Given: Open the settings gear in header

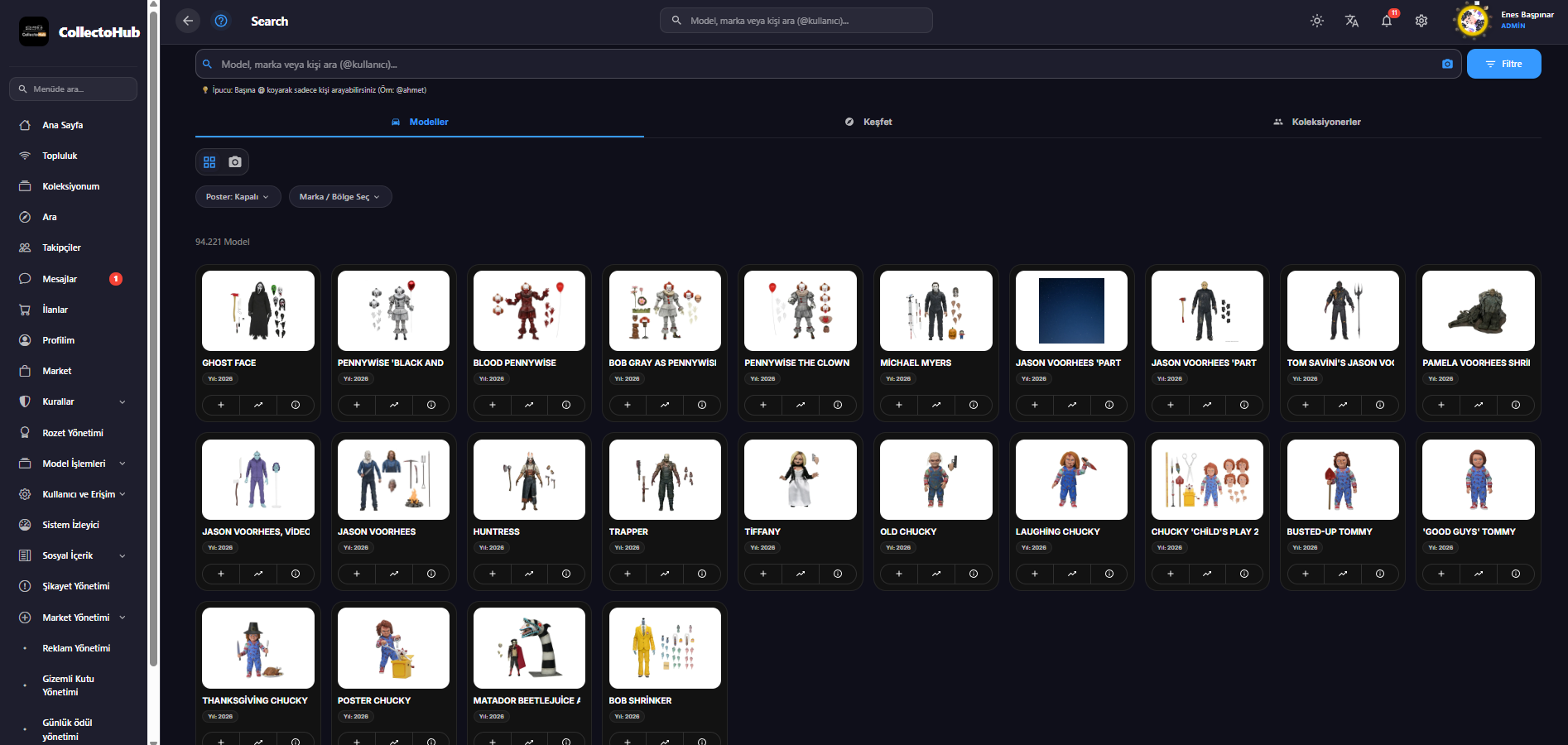Looking at the screenshot, I should tap(1421, 21).
